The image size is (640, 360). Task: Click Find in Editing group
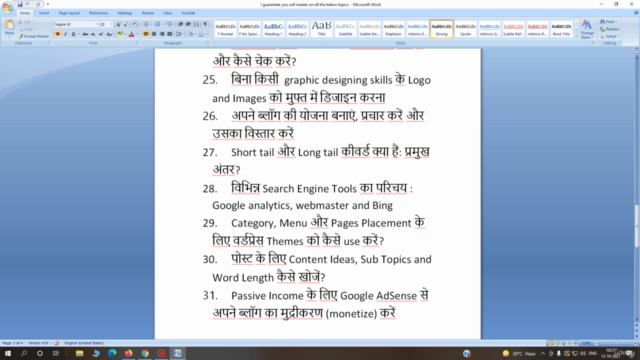[x=609, y=22]
